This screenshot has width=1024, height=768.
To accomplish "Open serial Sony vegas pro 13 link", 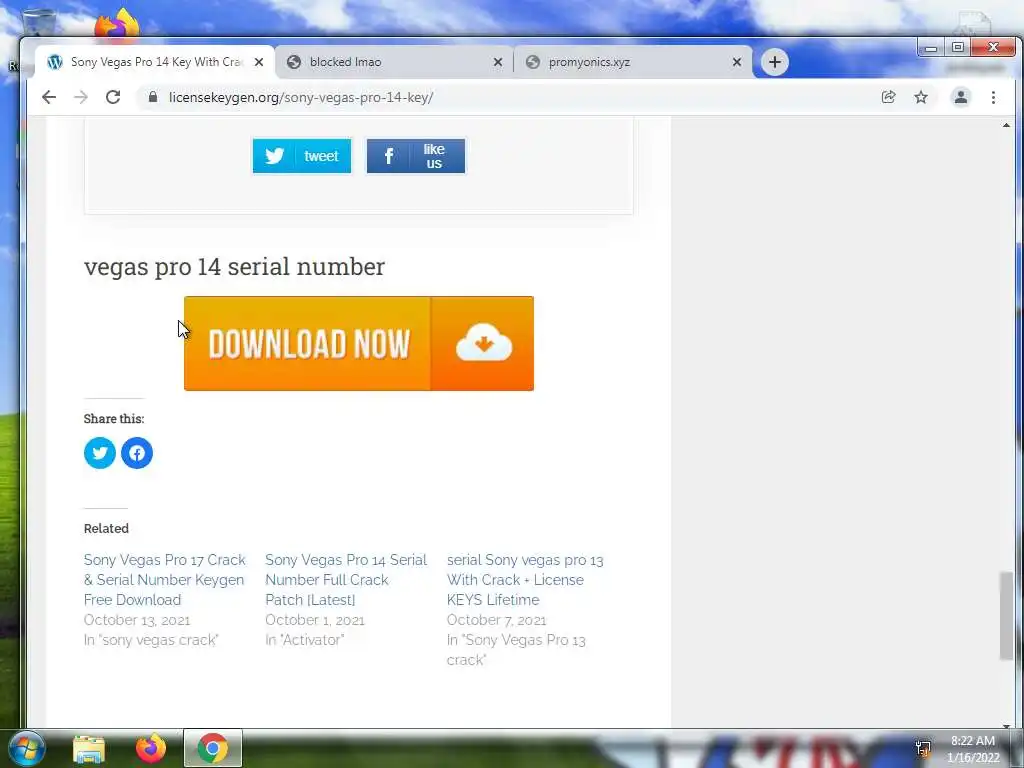I will (525, 579).
